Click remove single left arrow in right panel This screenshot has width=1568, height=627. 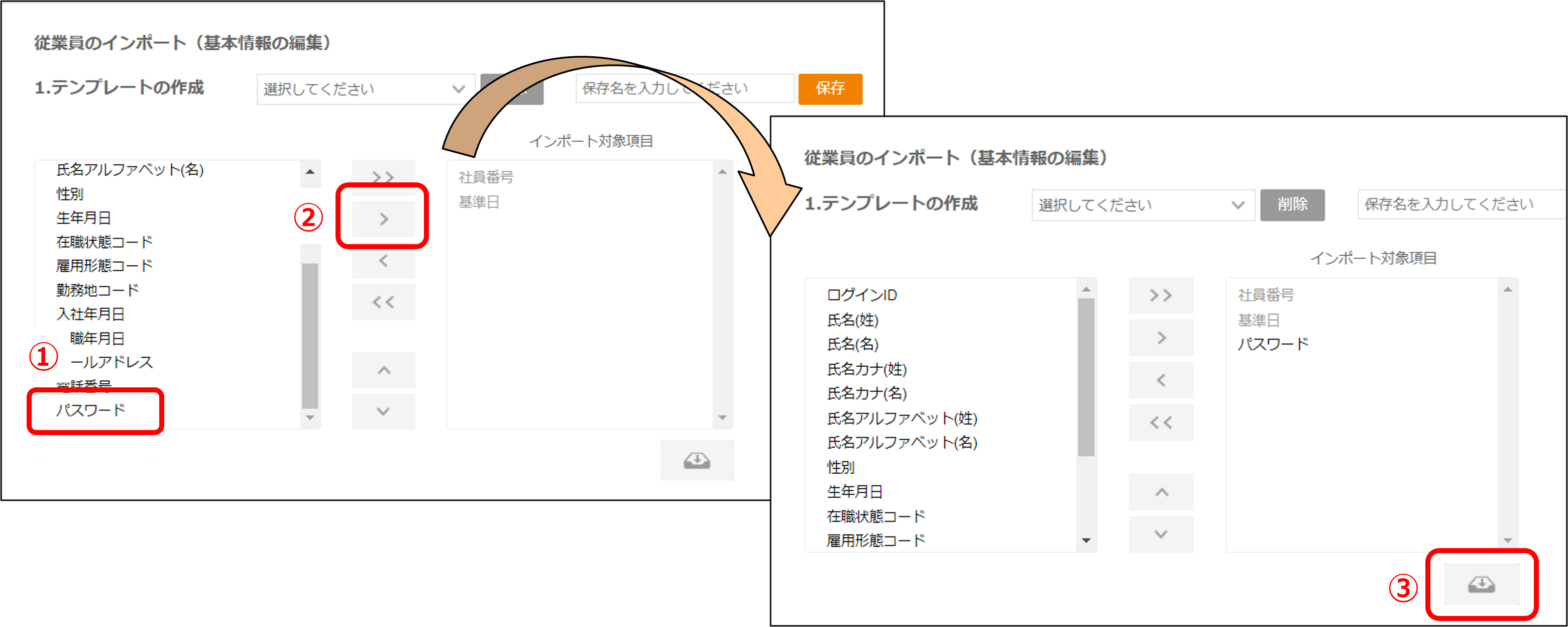pyautogui.click(x=1160, y=380)
